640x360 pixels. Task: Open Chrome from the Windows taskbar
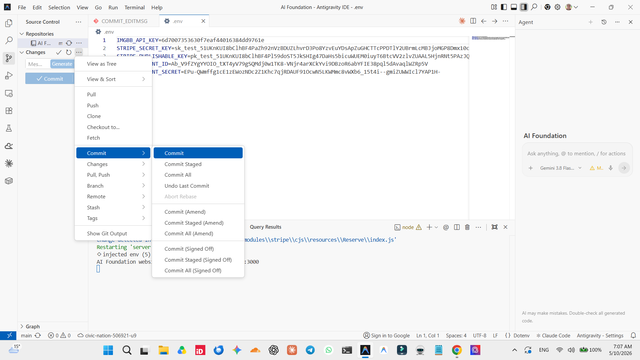pos(457,350)
